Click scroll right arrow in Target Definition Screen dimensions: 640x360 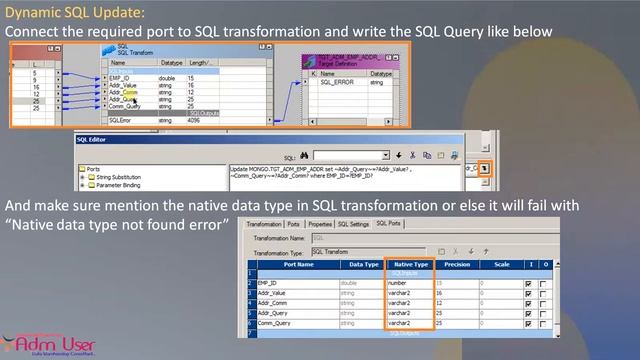[388, 122]
